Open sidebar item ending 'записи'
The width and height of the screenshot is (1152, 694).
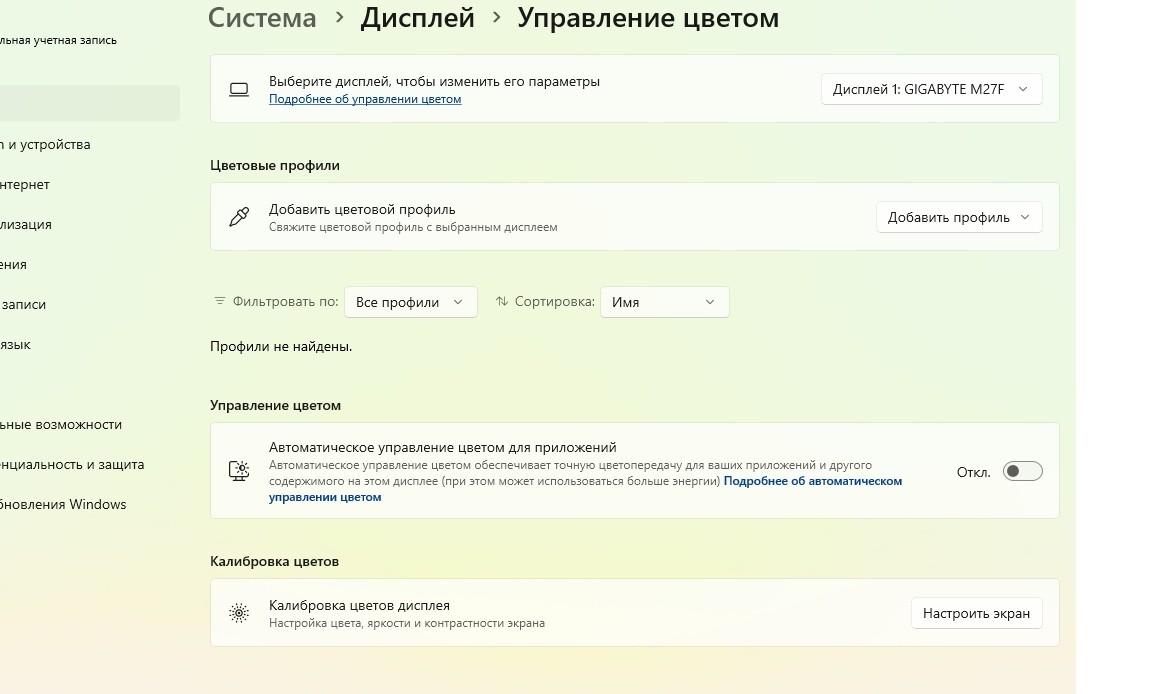pos(23,304)
